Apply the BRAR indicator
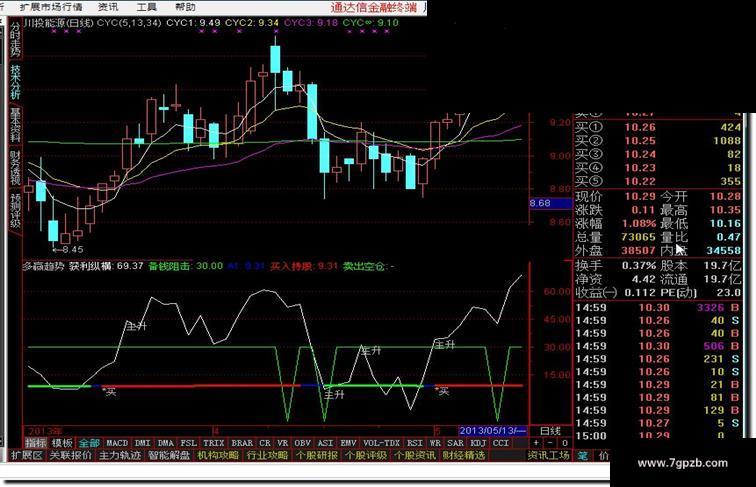The image size is (756, 487). 242,443
